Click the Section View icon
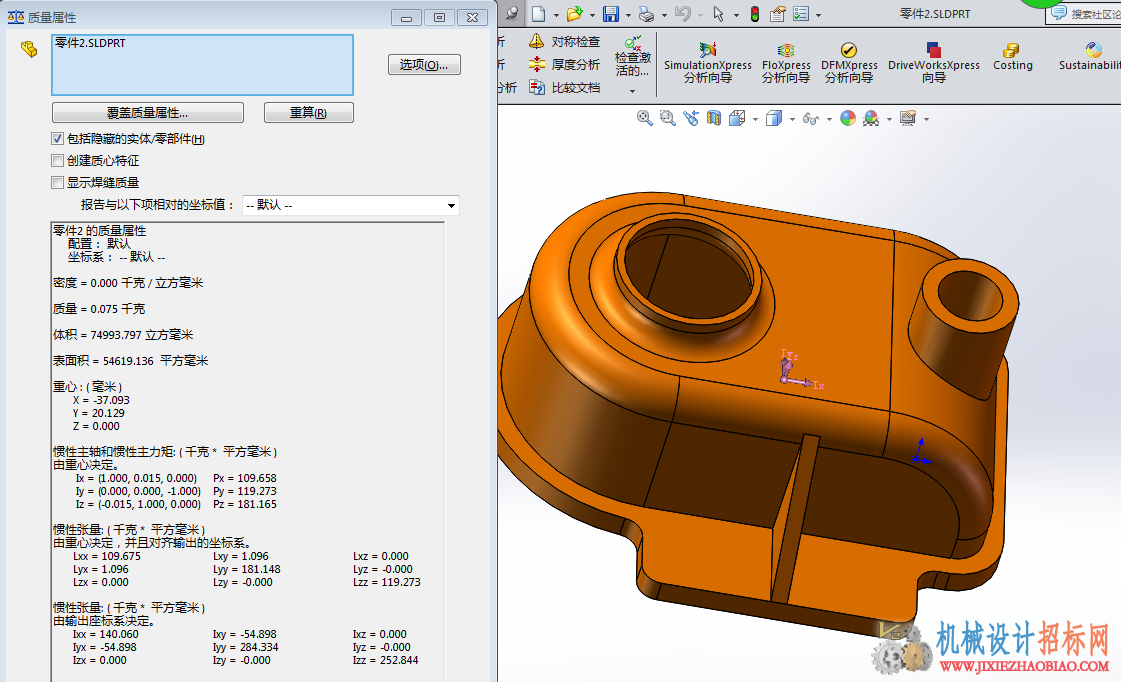 (x=713, y=118)
